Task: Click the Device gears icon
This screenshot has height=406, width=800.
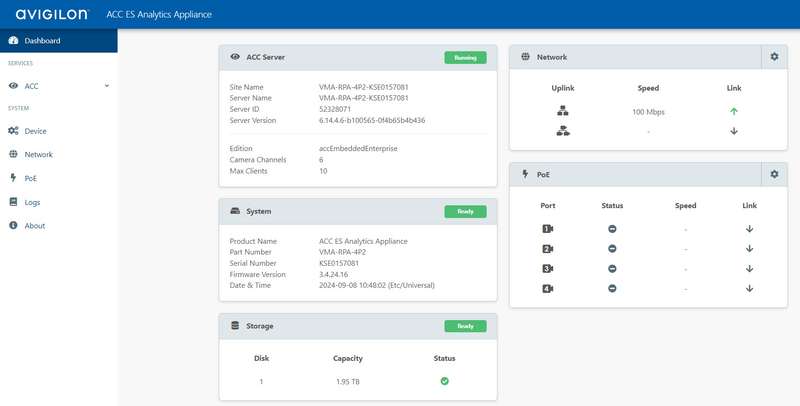Action: [13, 131]
